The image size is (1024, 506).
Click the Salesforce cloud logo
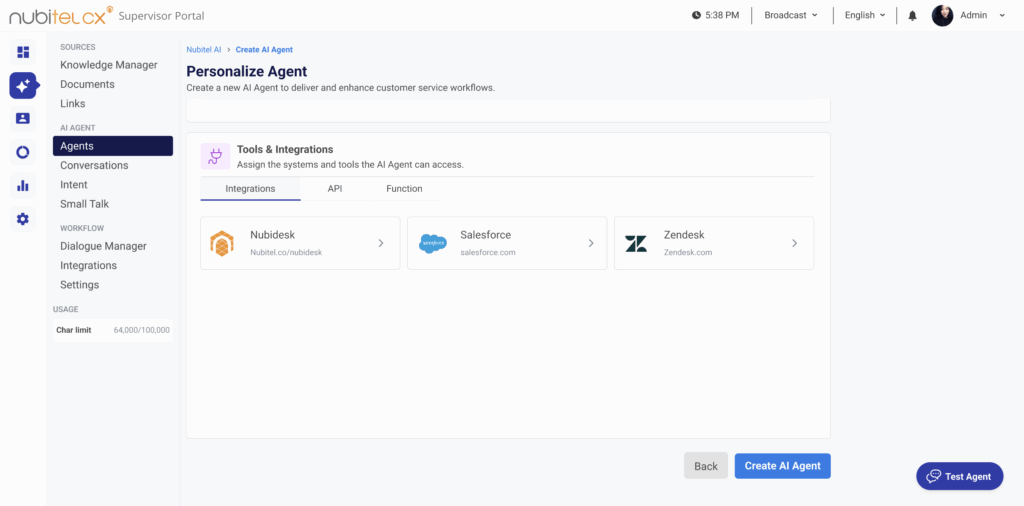coord(432,243)
